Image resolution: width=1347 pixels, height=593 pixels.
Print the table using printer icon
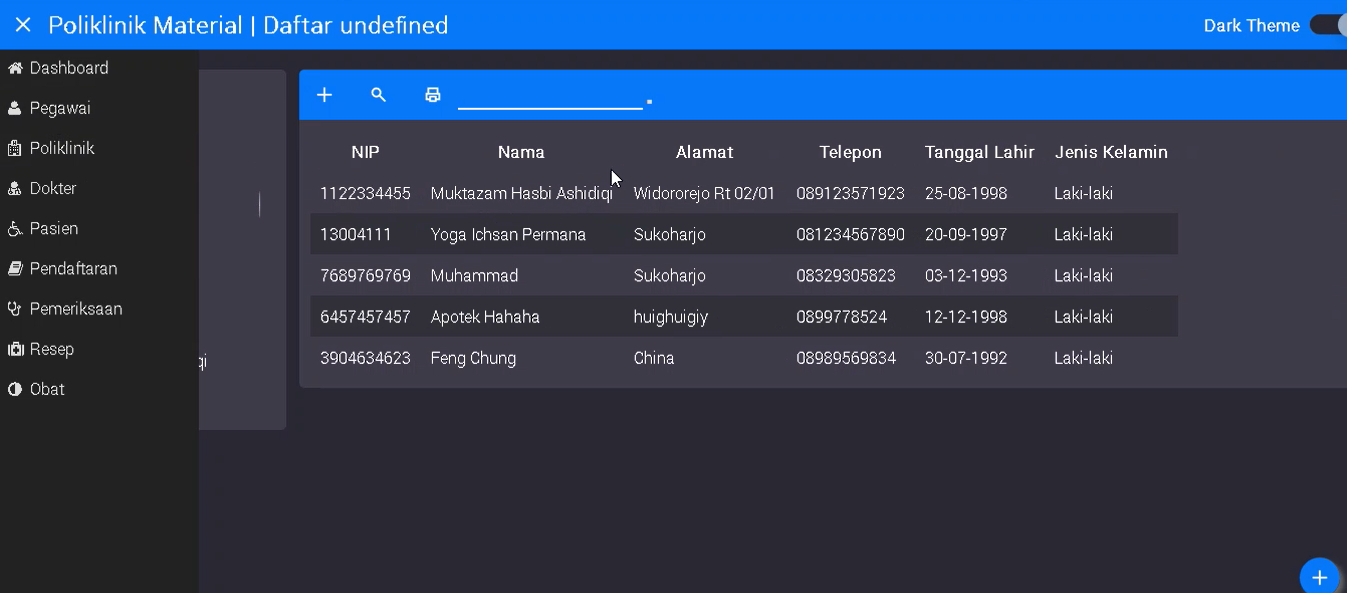tap(432, 95)
